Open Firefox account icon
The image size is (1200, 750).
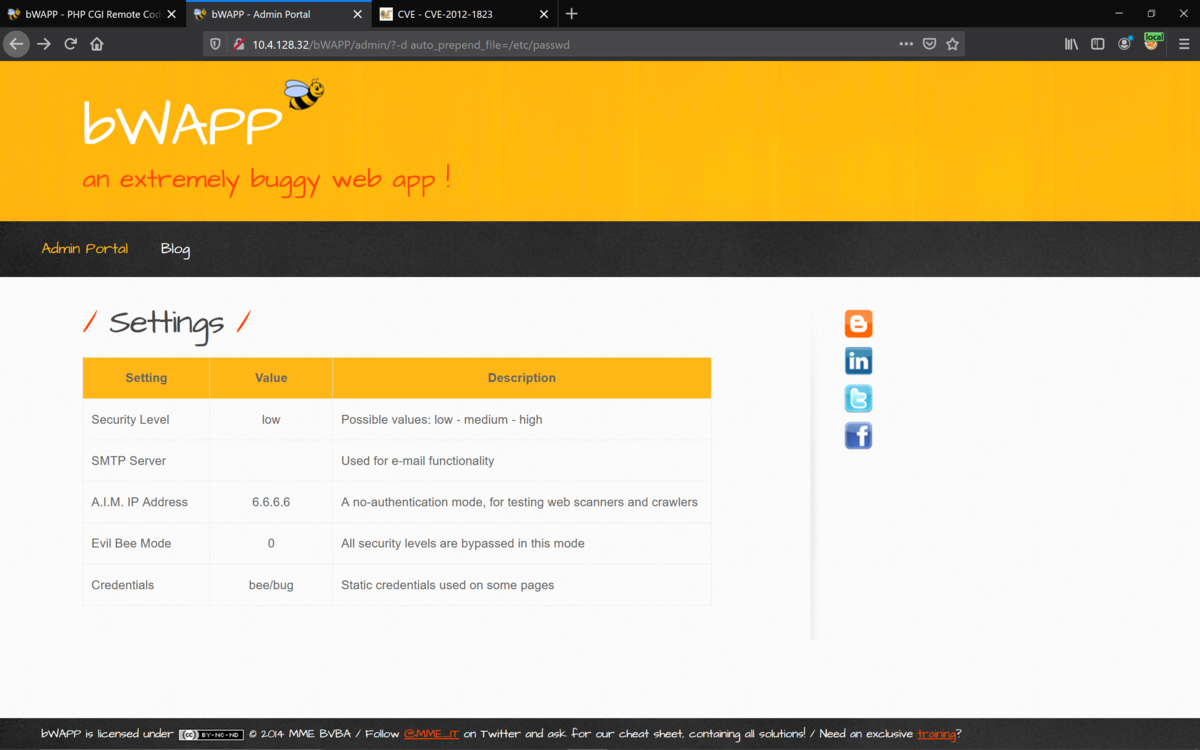pyautogui.click(x=1125, y=44)
